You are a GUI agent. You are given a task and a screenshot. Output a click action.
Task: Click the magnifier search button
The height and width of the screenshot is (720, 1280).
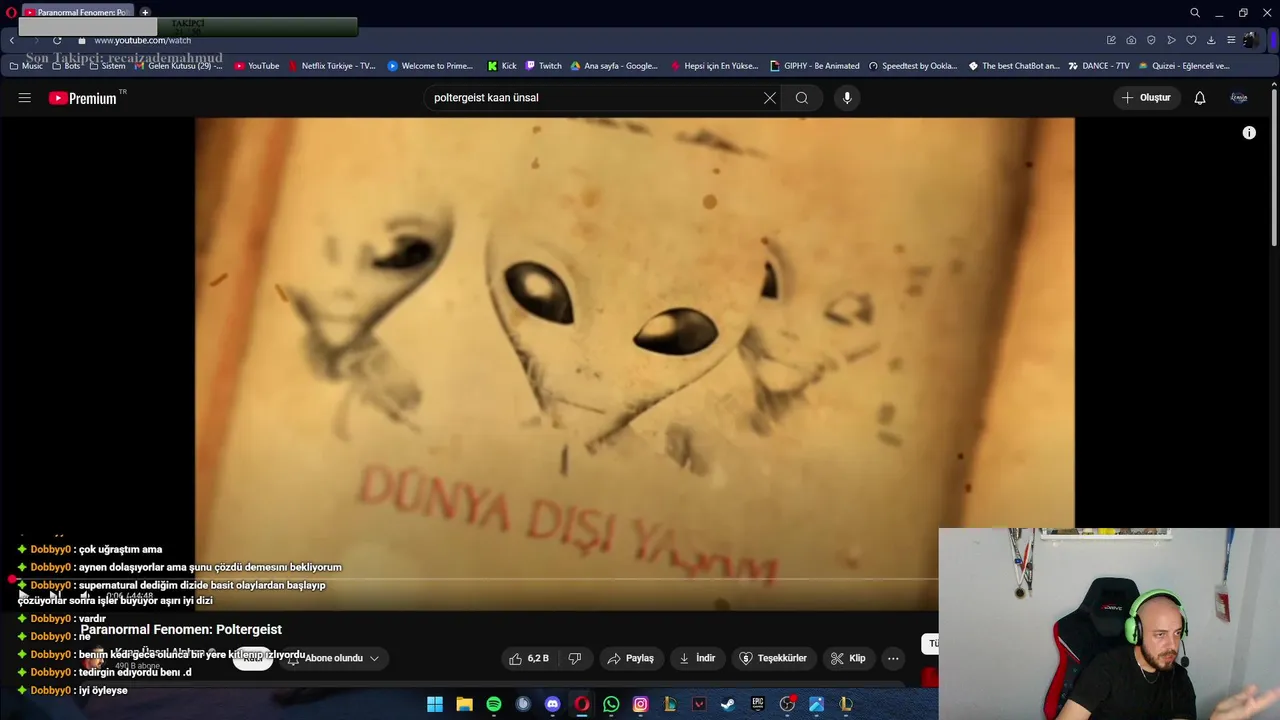pyautogui.click(x=802, y=98)
